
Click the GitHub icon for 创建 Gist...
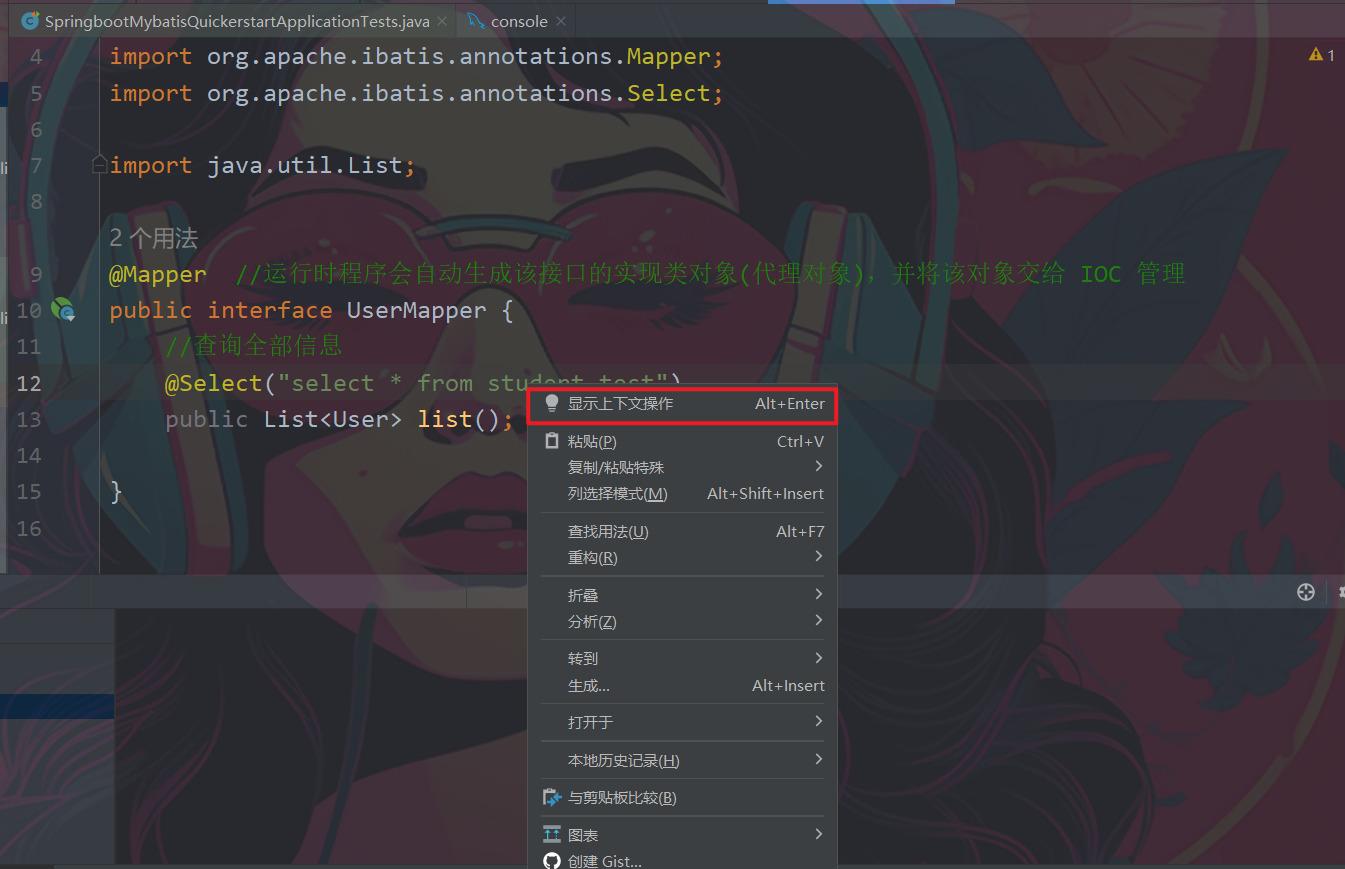pos(552,861)
